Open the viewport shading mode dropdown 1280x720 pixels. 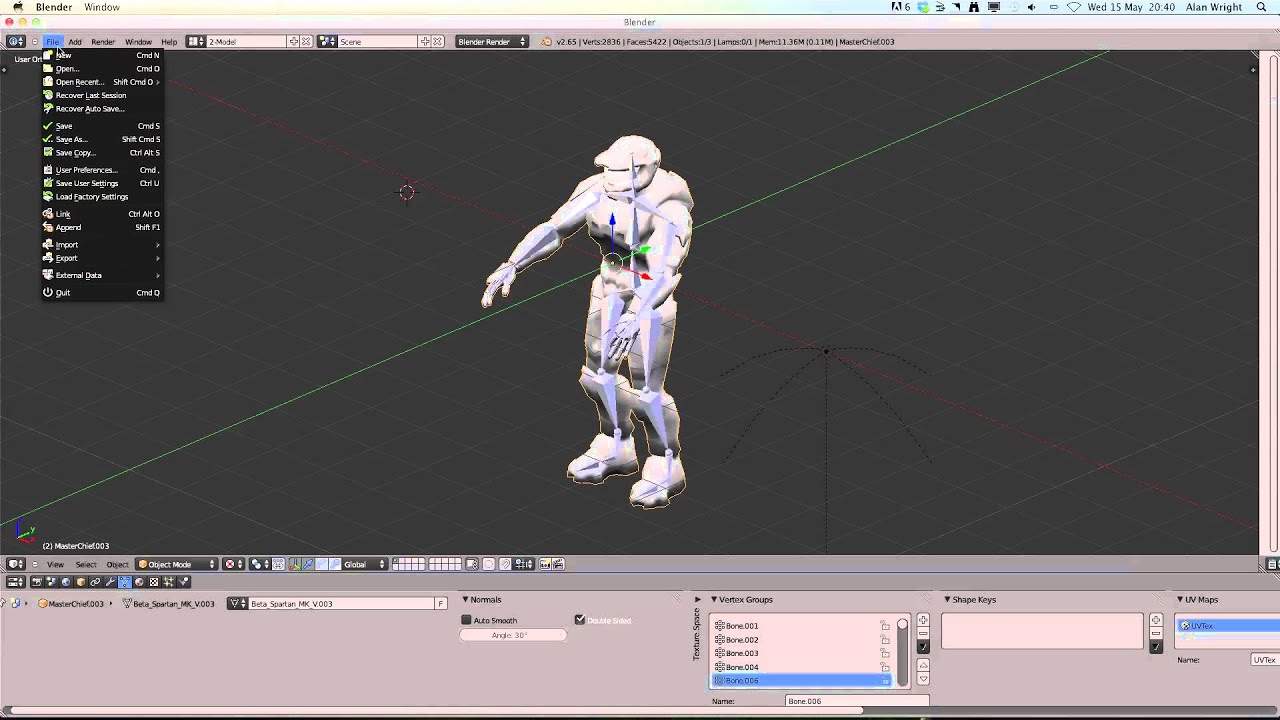click(233, 564)
